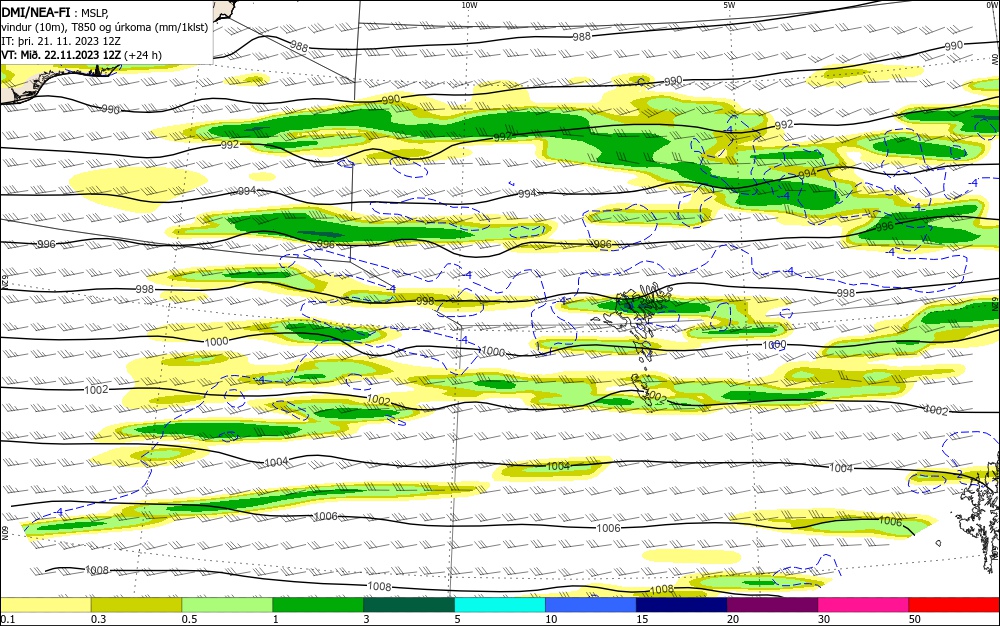The image size is (1000, 626).
Task: Pick the blue 10 mm legend swatch
Action: tap(591, 605)
